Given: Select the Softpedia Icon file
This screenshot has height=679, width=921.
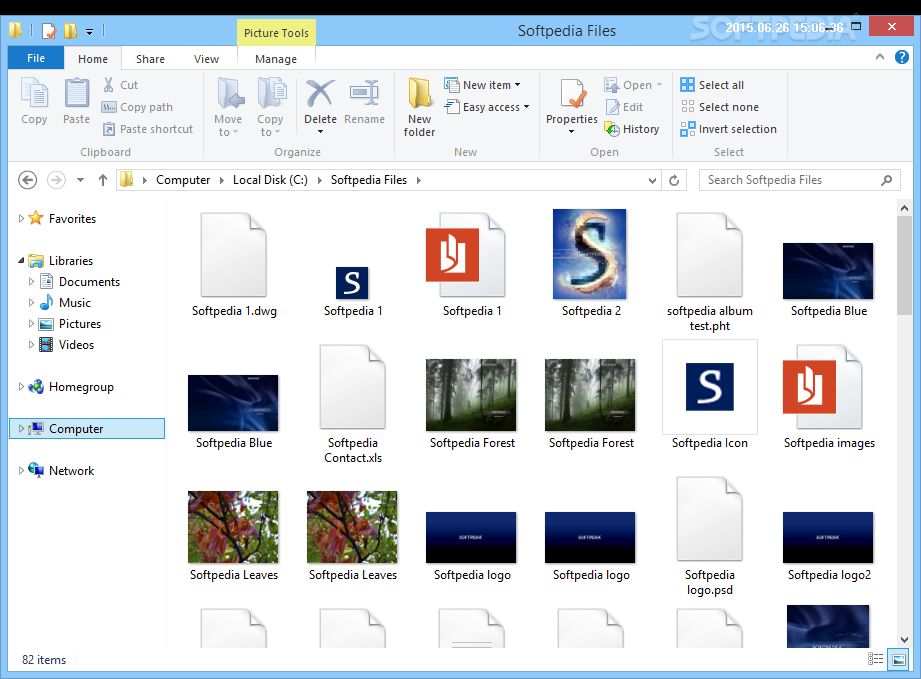Looking at the screenshot, I should pos(710,396).
